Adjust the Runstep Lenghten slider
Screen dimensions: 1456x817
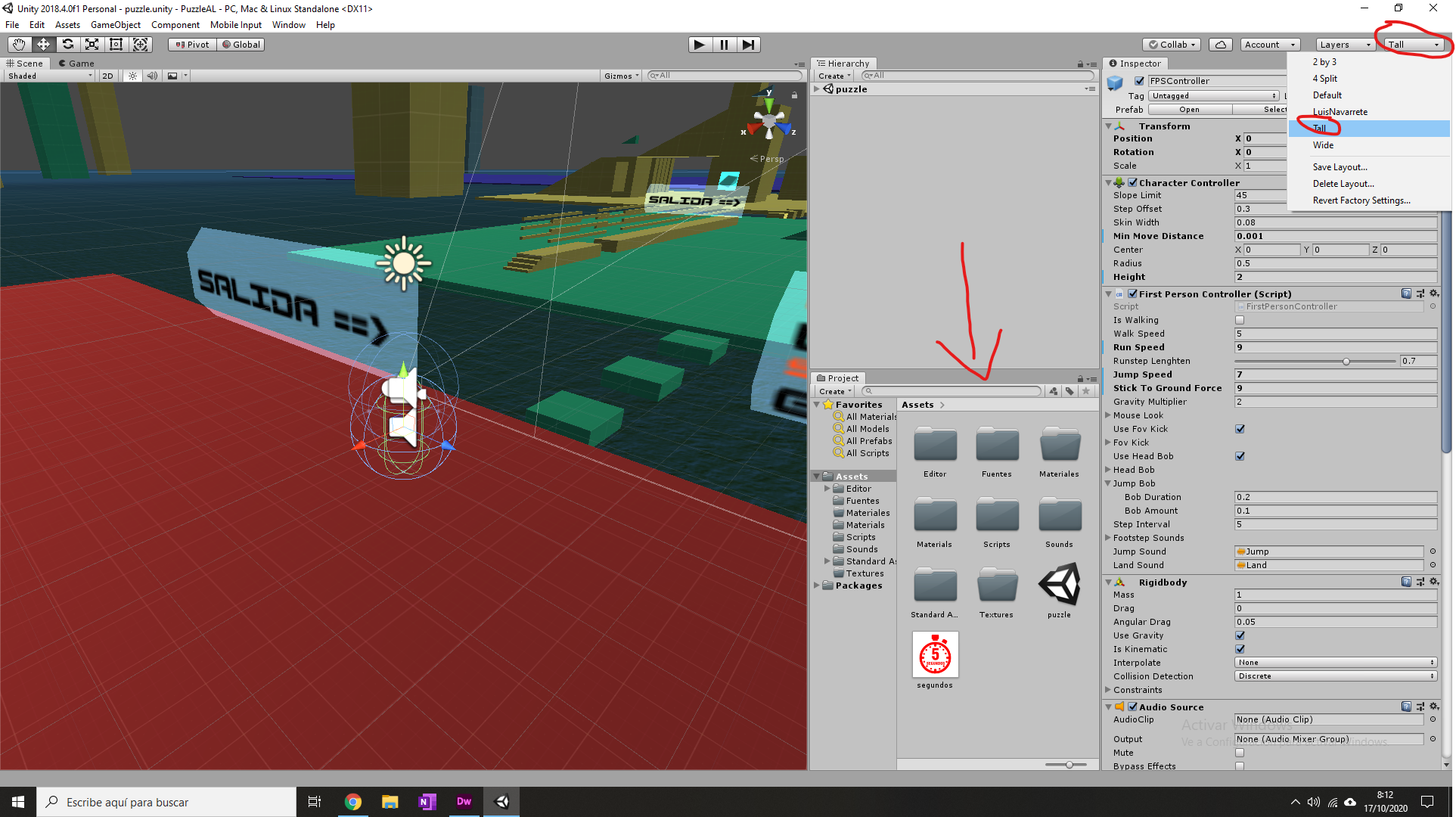tap(1346, 362)
